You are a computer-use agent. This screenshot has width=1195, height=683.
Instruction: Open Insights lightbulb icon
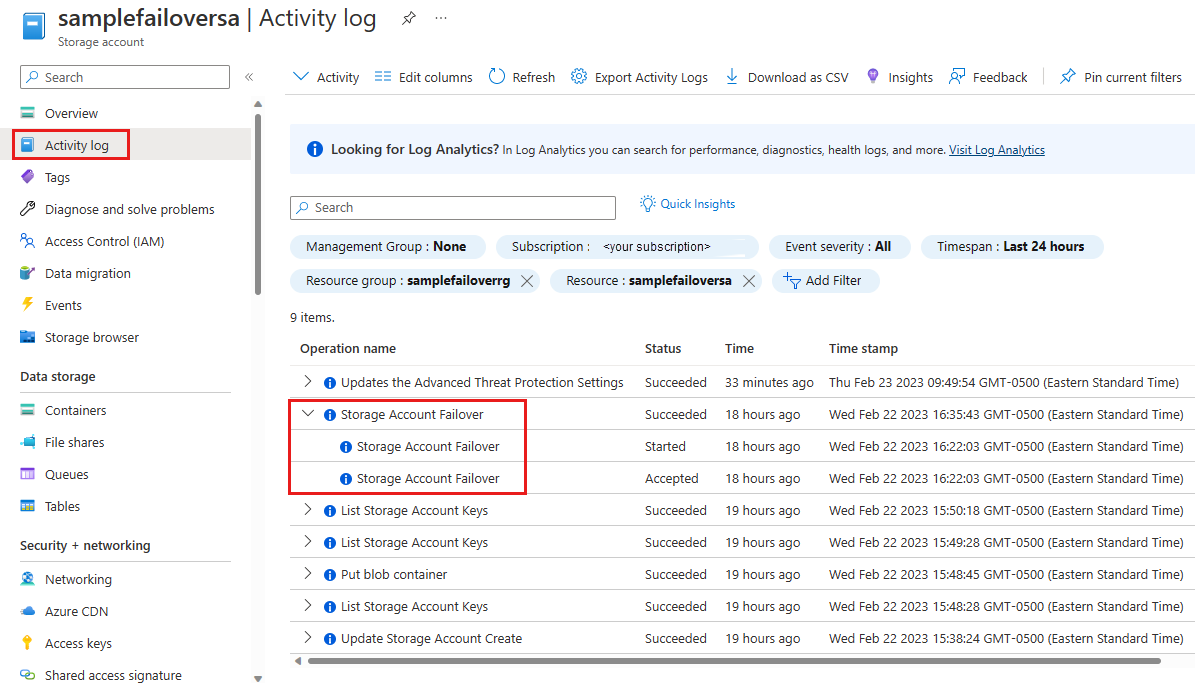pos(873,77)
